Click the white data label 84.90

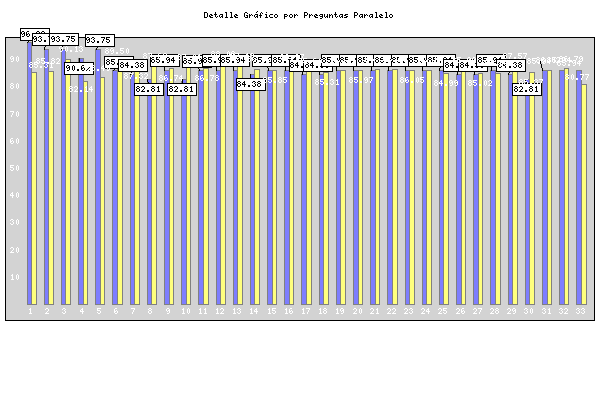pos(446,83)
